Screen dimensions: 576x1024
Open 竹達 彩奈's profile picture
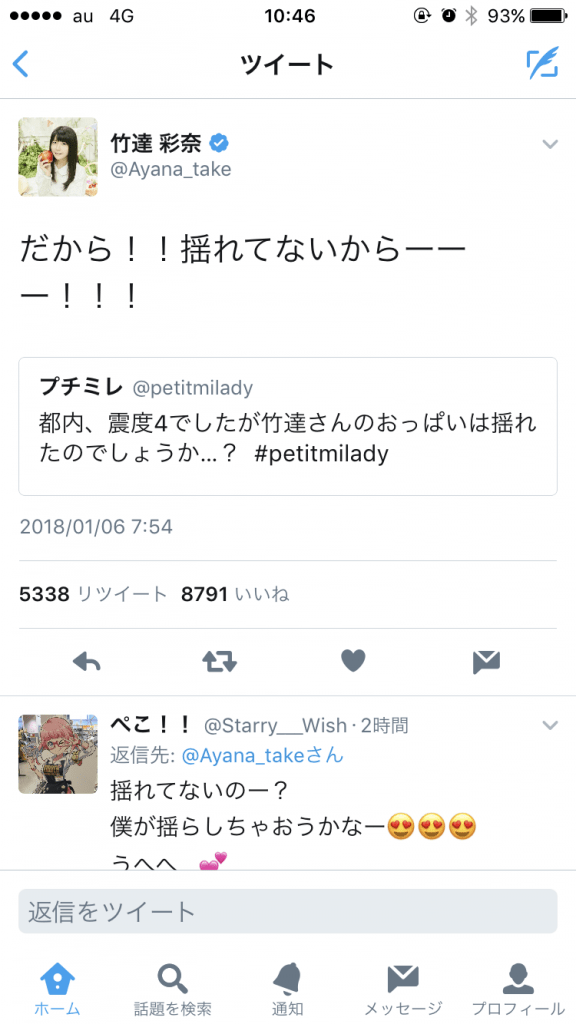(x=57, y=157)
